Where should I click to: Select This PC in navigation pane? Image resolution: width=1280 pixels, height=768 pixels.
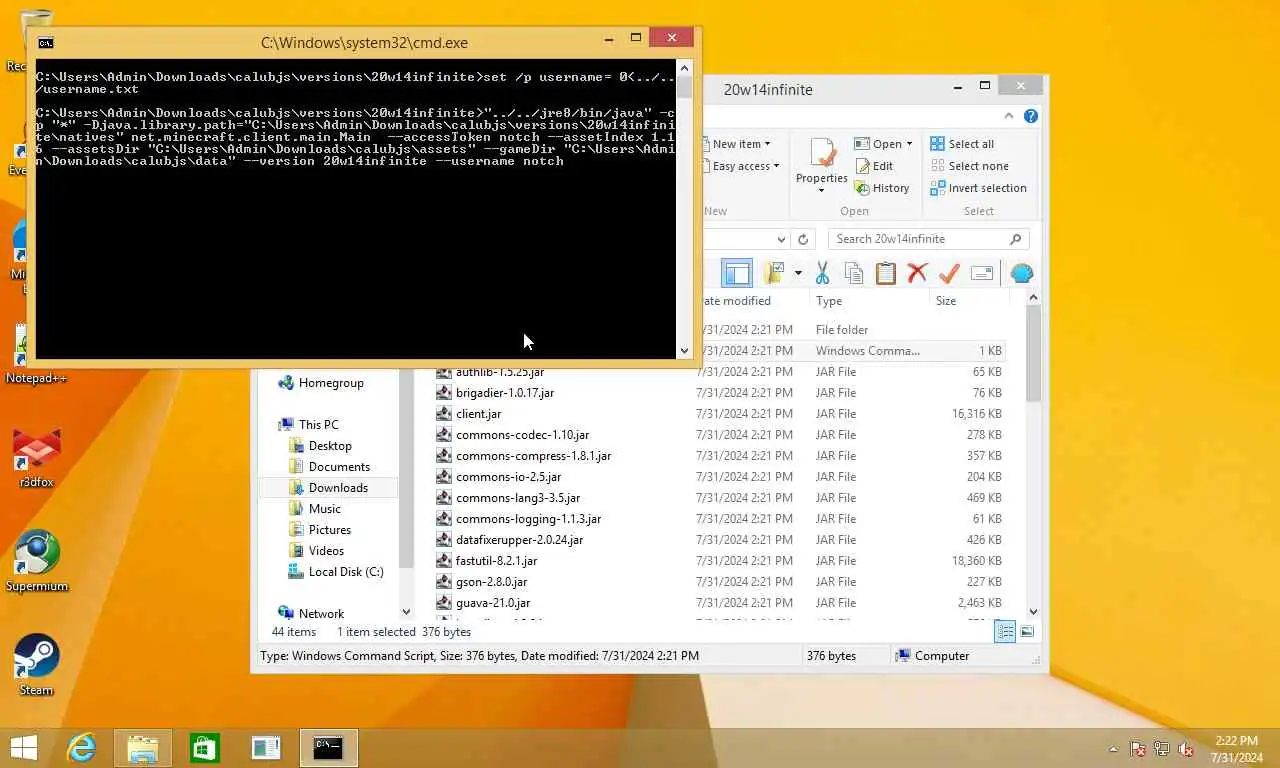click(x=319, y=425)
